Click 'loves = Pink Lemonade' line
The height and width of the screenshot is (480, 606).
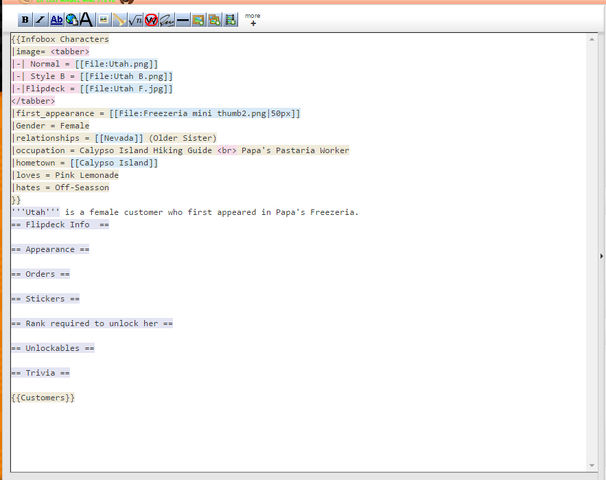65,175
